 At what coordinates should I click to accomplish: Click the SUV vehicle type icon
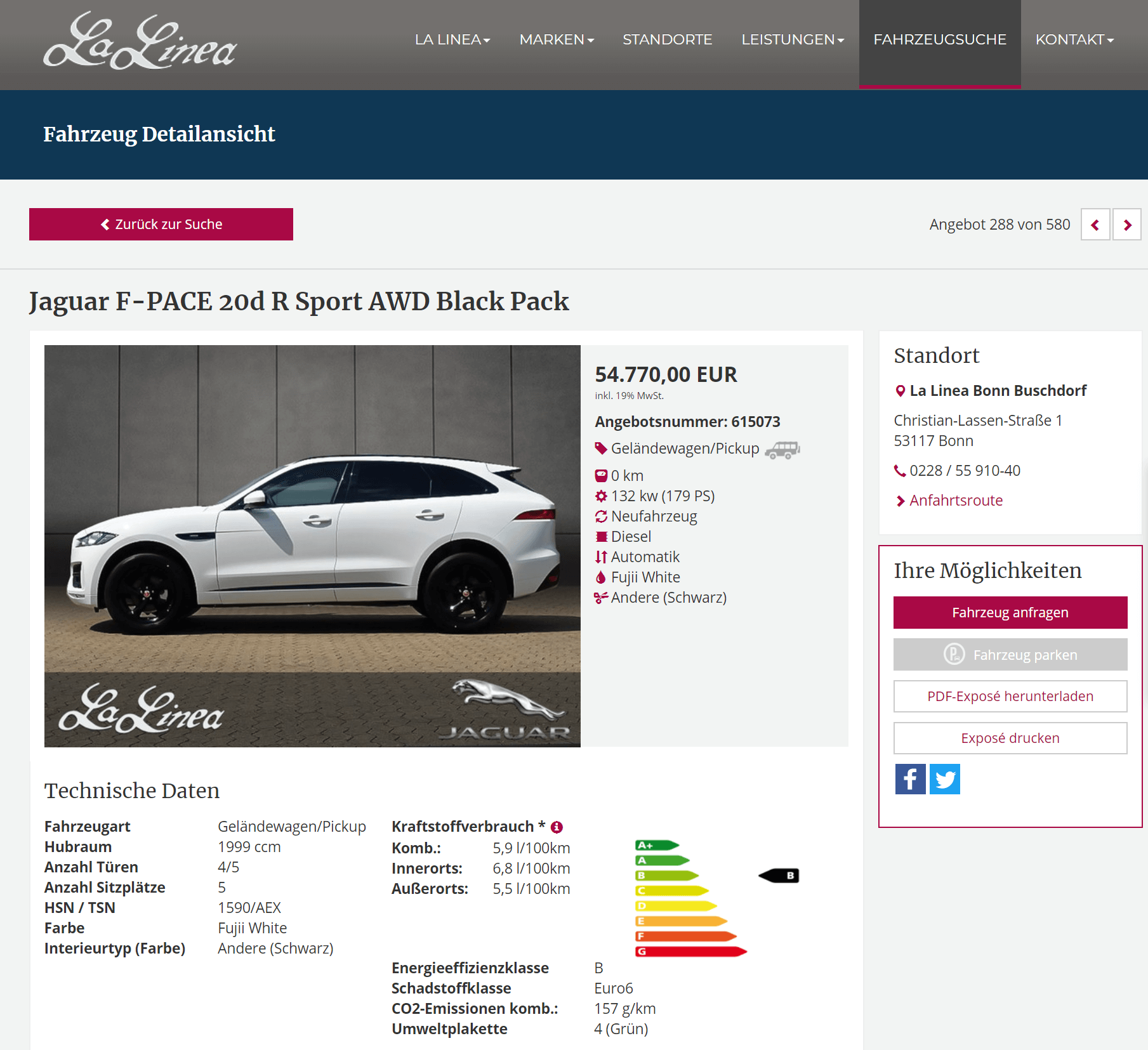coord(782,450)
